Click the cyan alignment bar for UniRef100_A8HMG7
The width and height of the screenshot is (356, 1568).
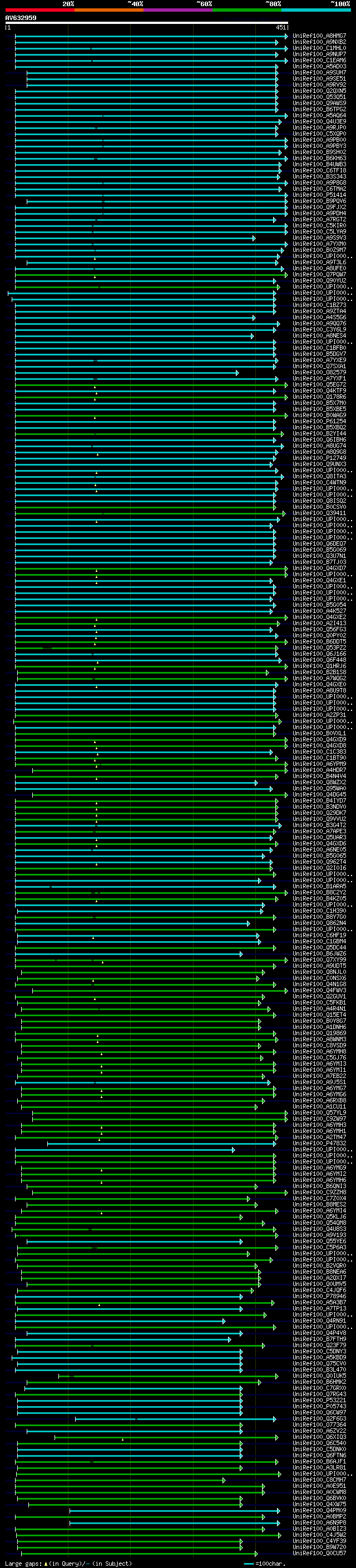tap(151, 36)
